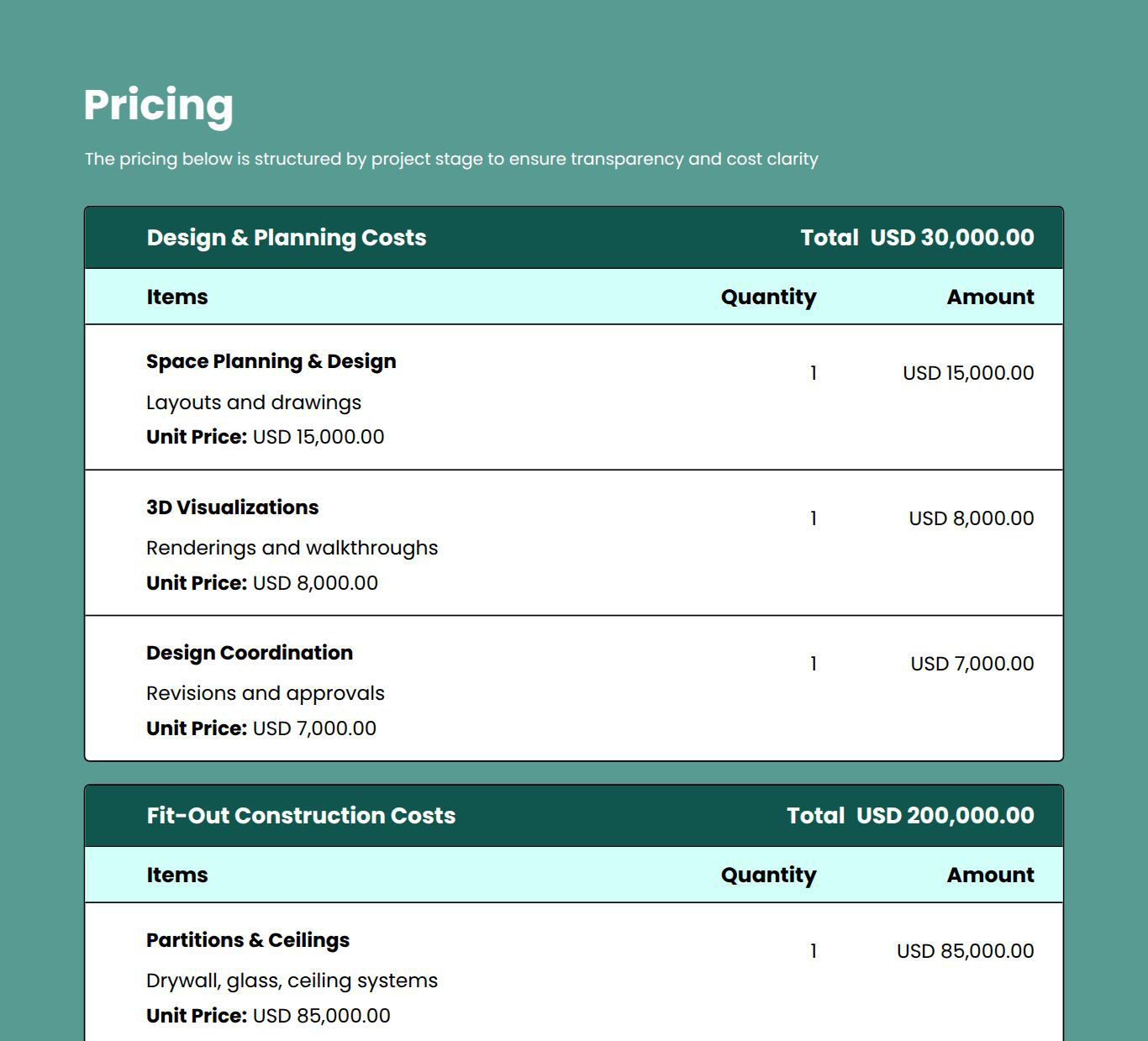Click the "Renderings and walkthroughs" description

[292, 548]
